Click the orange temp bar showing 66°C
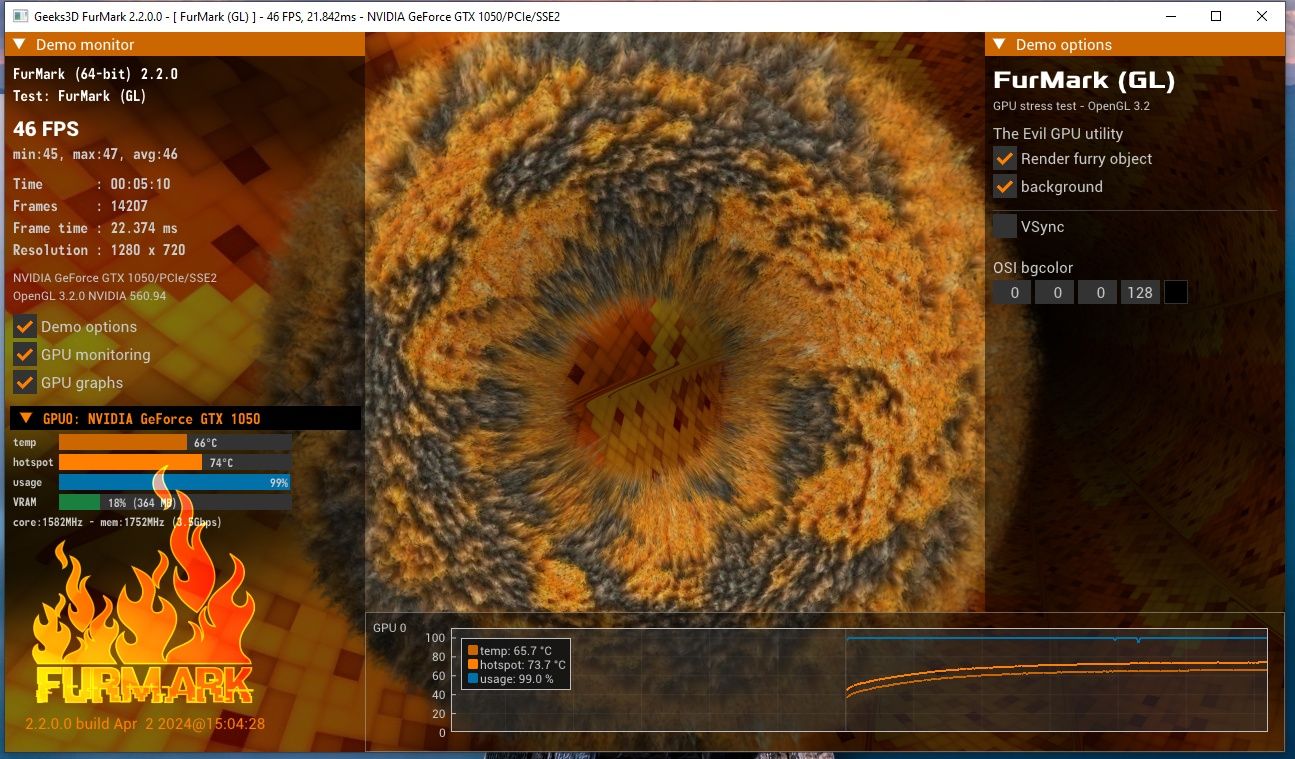Image resolution: width=1295 pixels, height=759 pixels. (x=175, y=442)
